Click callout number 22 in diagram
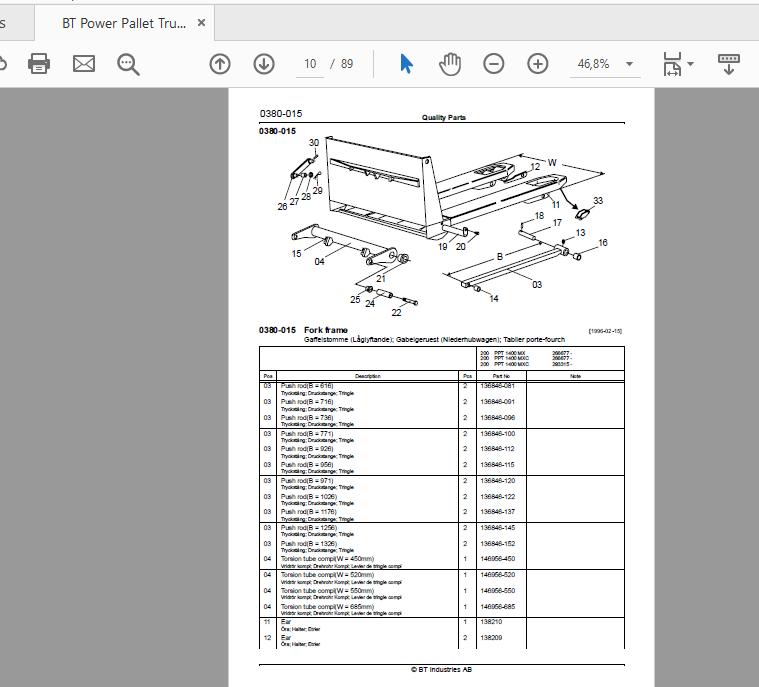This screenshot has height=687, width=759. (396, 313)
